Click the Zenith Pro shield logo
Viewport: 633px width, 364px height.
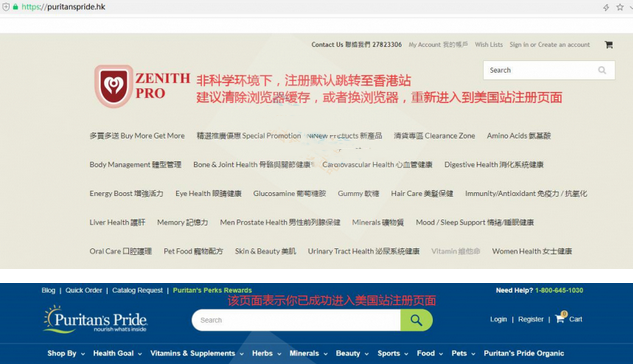114,86
